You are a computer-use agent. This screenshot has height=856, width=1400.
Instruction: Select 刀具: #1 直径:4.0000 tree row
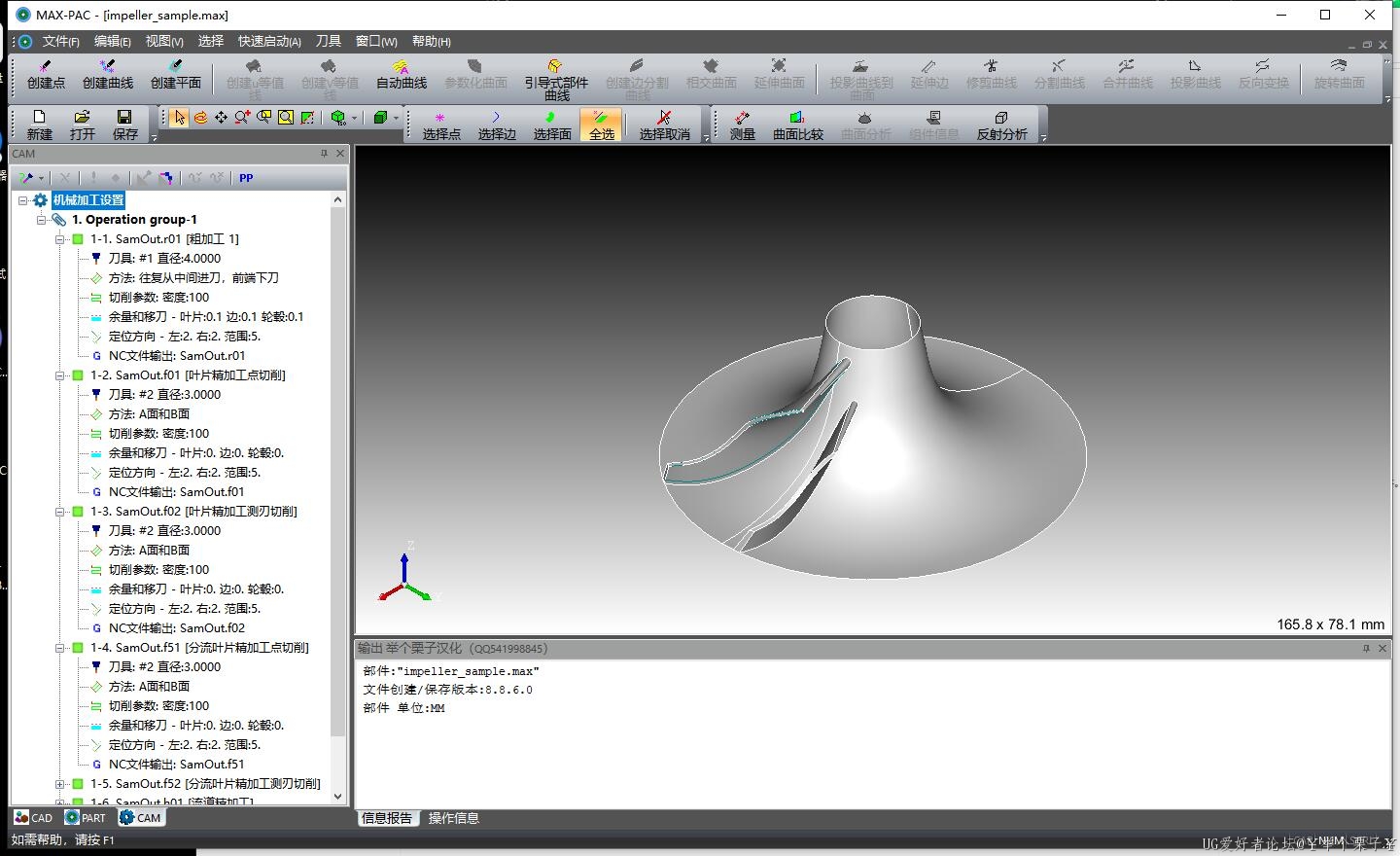click(164, 259)
